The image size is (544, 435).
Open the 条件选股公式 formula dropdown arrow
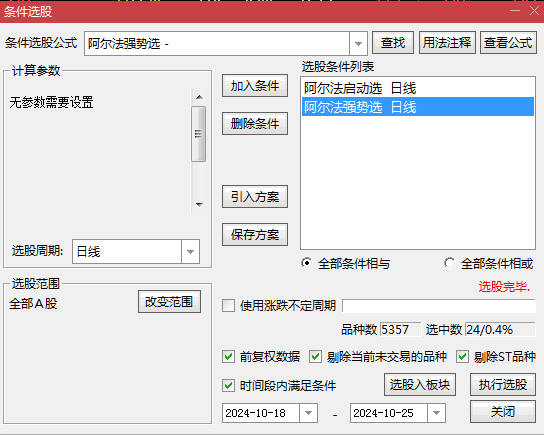point(358,44)
